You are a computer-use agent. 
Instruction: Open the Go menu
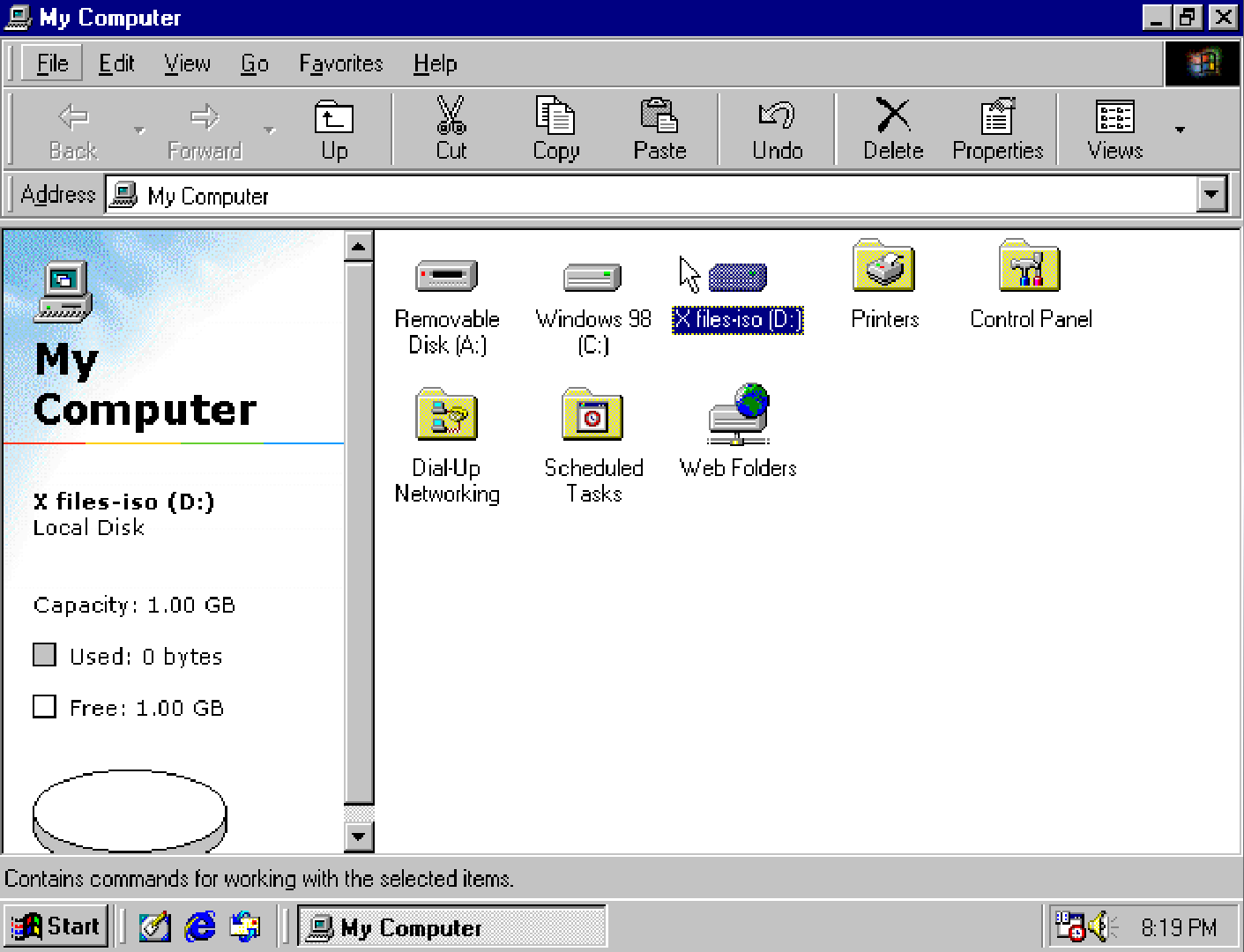(255, 63)
